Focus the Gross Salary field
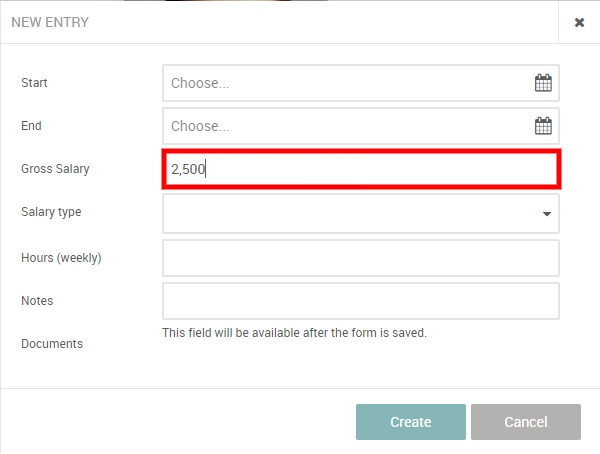This screenshot has width=600, height=454. 360,169
